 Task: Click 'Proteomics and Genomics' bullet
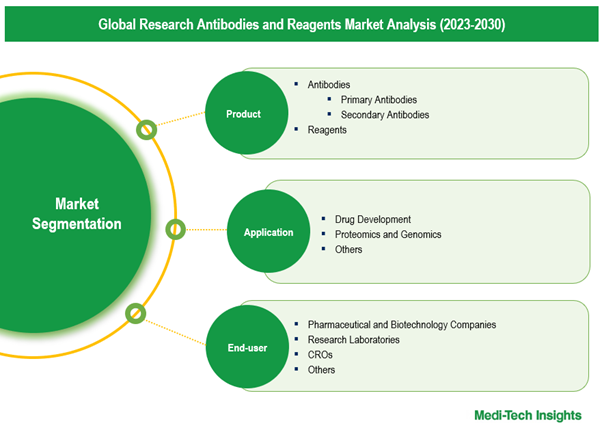pos(388,234)
